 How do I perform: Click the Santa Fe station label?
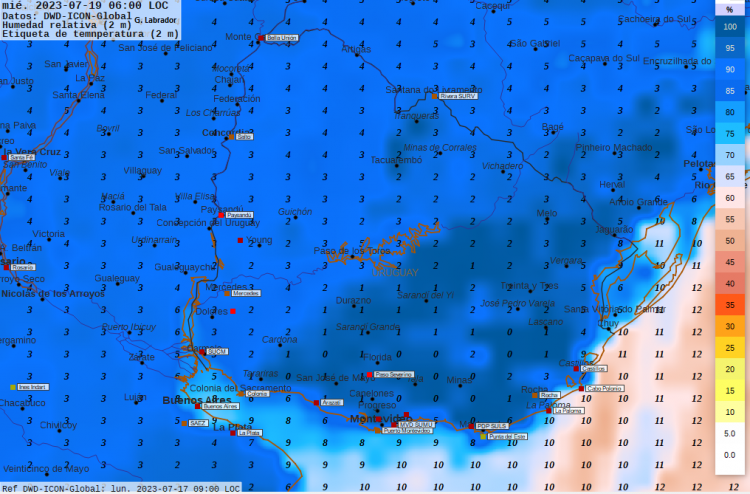[21, 157]
